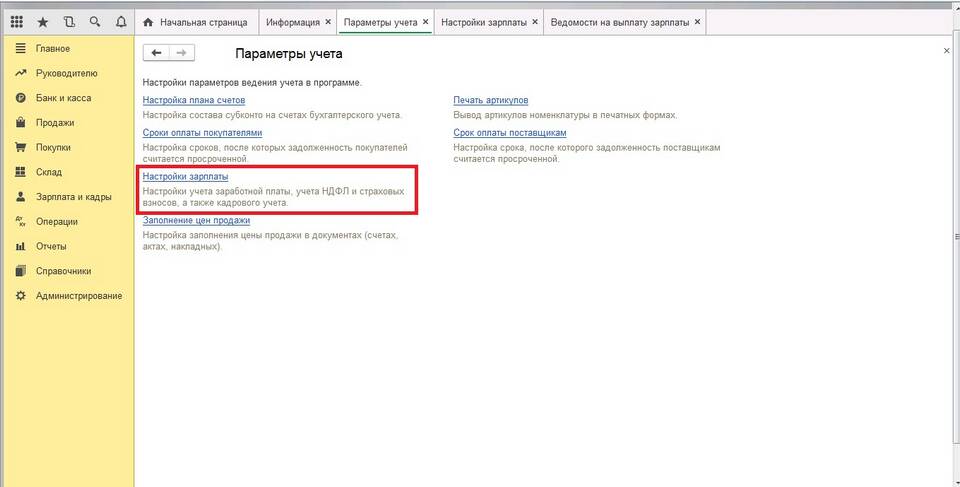This screenshot has height=487, width=960.
Task: Open Настройки зарплаты link
Action: [185, 177]
